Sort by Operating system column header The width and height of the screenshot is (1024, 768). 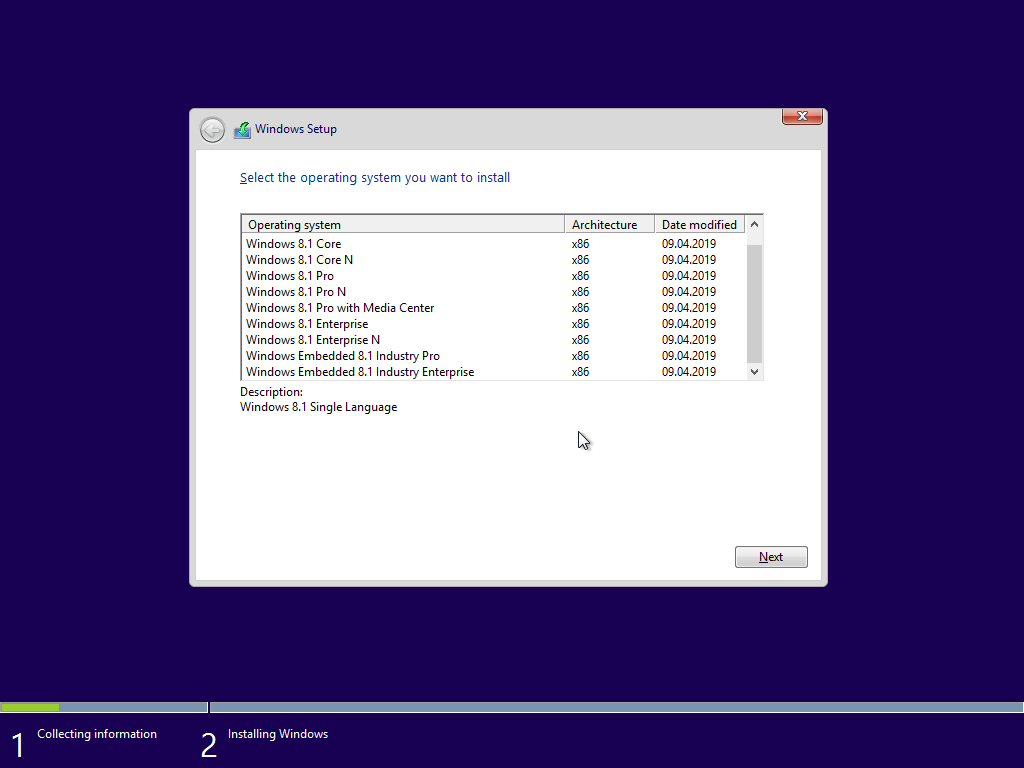click(x=403, y=225)
